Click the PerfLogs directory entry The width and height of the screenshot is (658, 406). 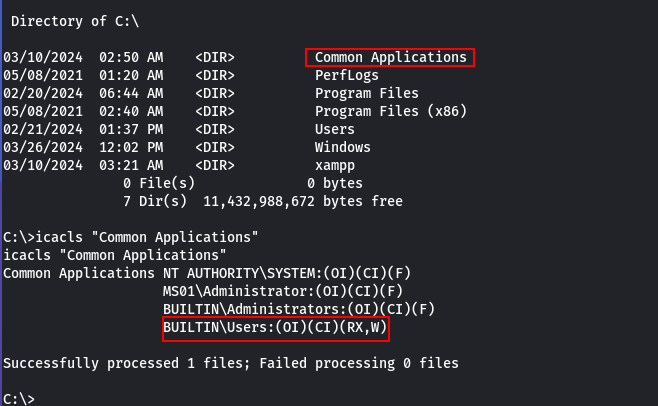[x=347, y=76]
